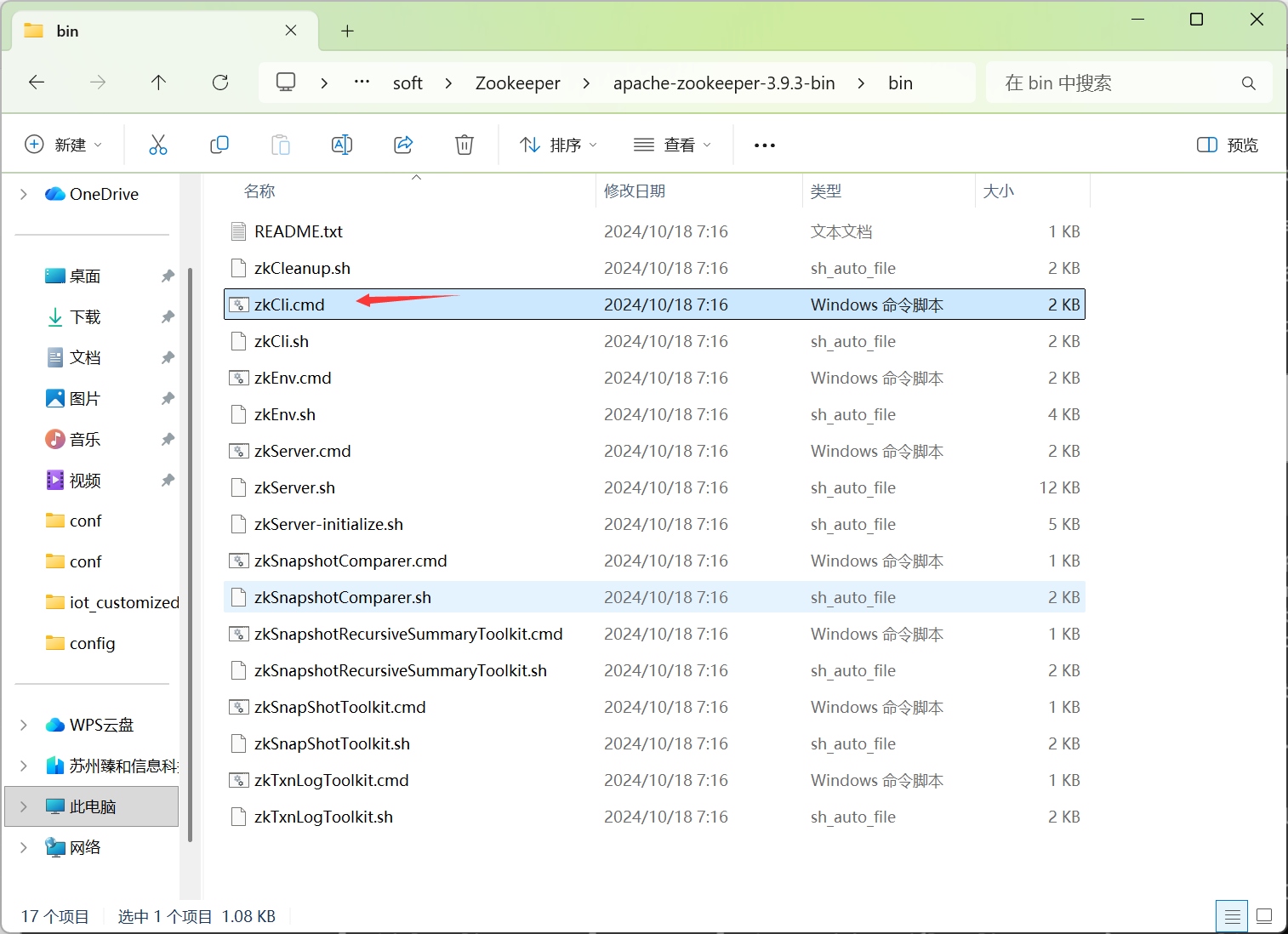Viewport: 1288px width, 934px height.
Task: Navigate to apache-zookeeper-3.9.3-bin breadcrumb
Action: [x=724, y=83]
